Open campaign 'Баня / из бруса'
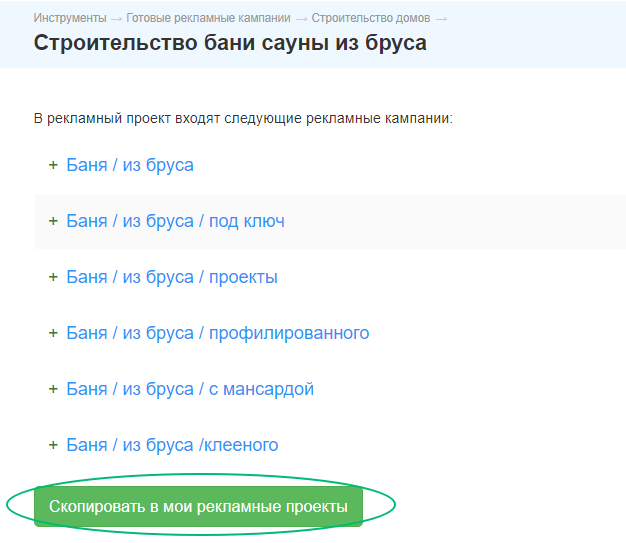The width and height of the screenshot is (626, 543). pyautogui.click(x=130, y=165)
